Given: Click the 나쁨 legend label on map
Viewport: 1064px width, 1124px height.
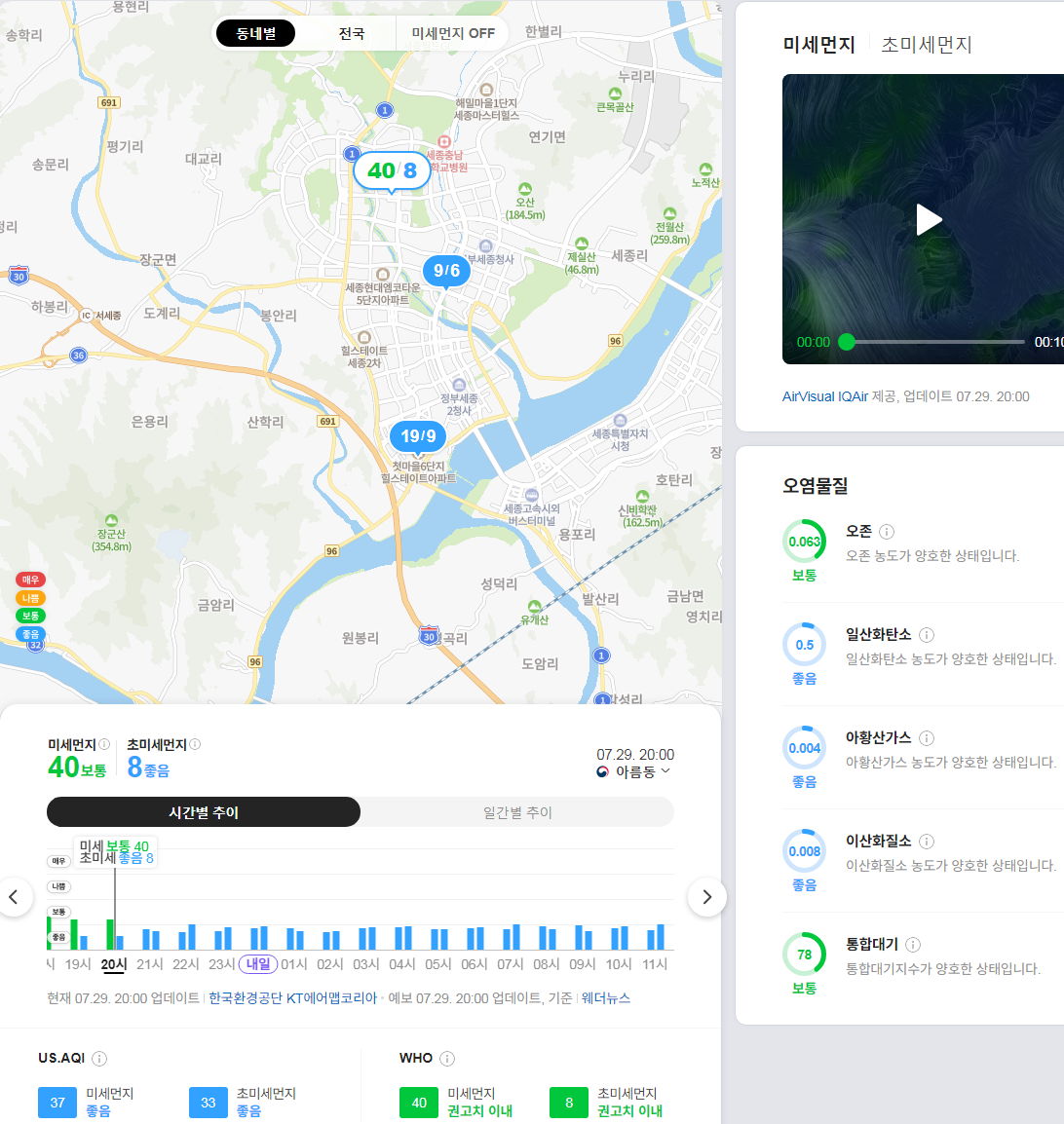Looking at the screenshot, I should coord(30,598).
